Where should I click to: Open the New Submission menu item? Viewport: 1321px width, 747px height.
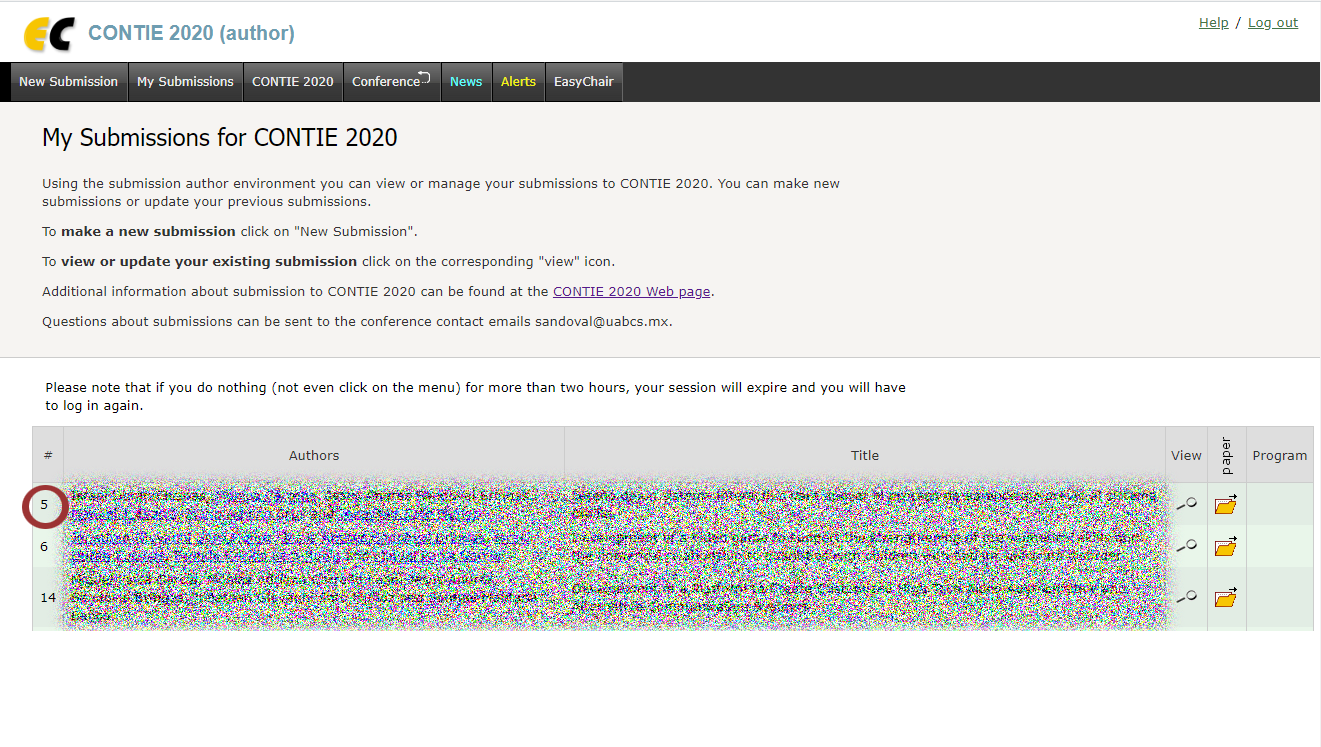(x=69, y=82)
